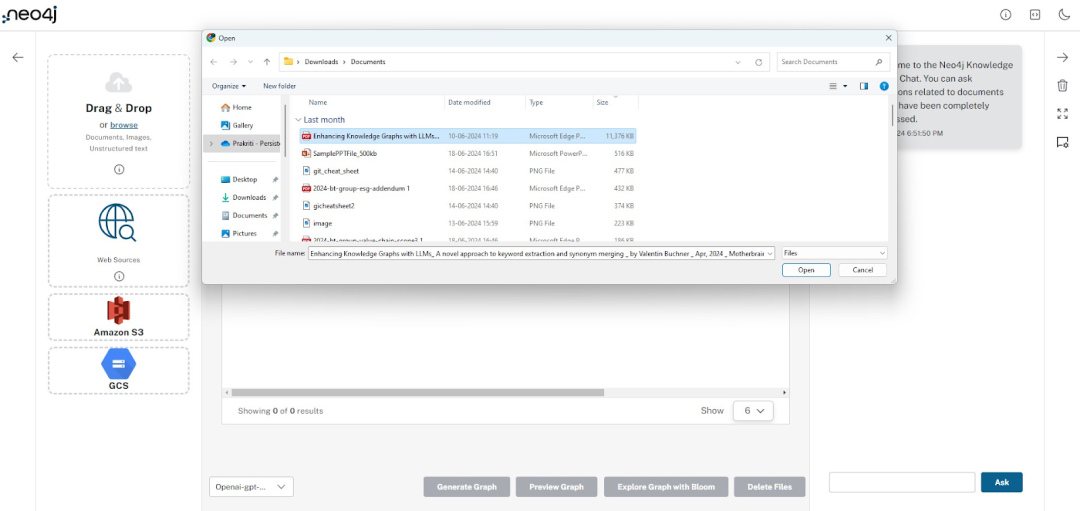Image resolution: width=1080 pixels, height=511 pixels.
Task: Click the info icon in the top bar
Action: coord(1006,15)
